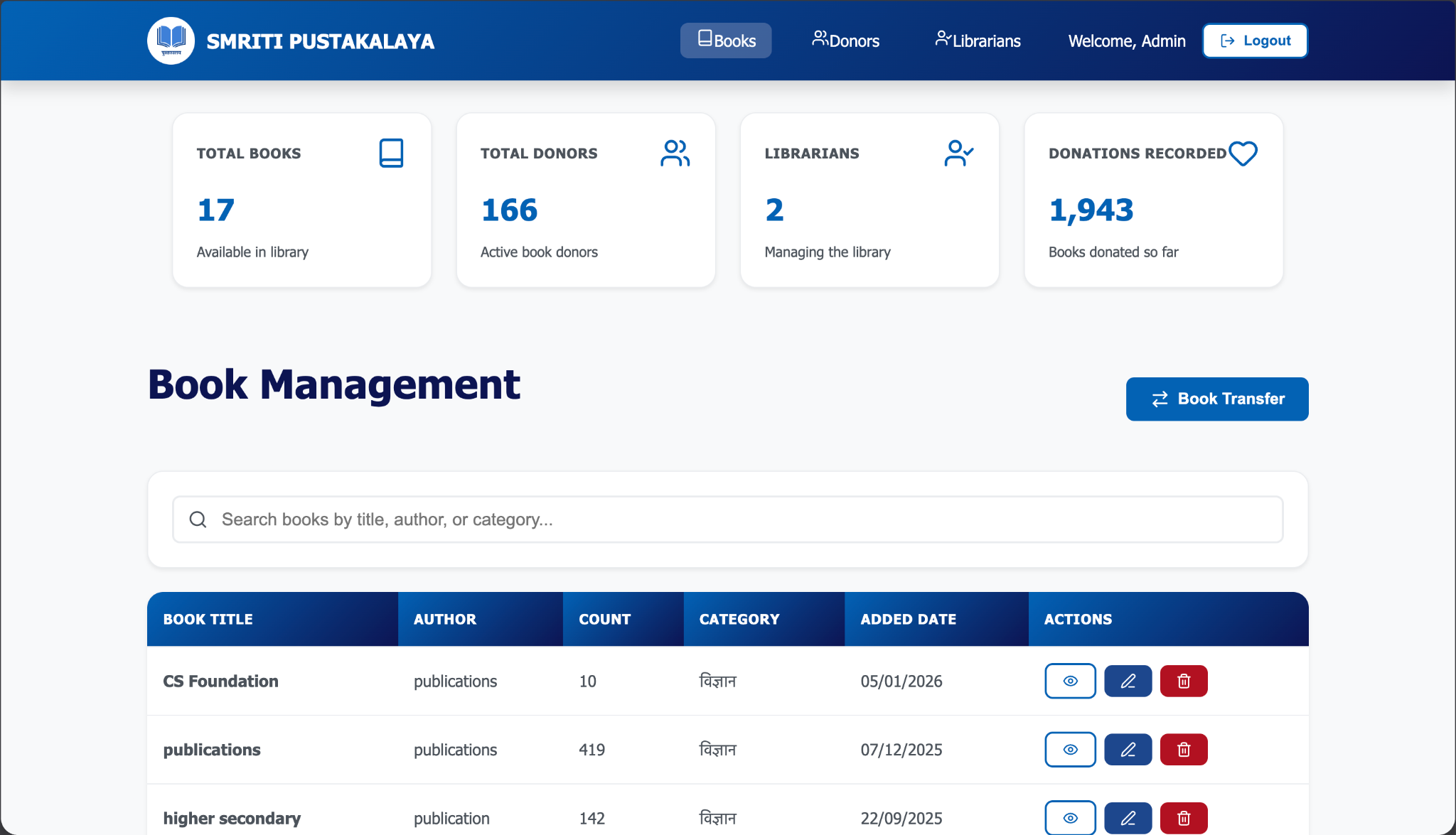View details of publications book row
The height and width of the screenshot is (835, 1456).
point(1070,750)
